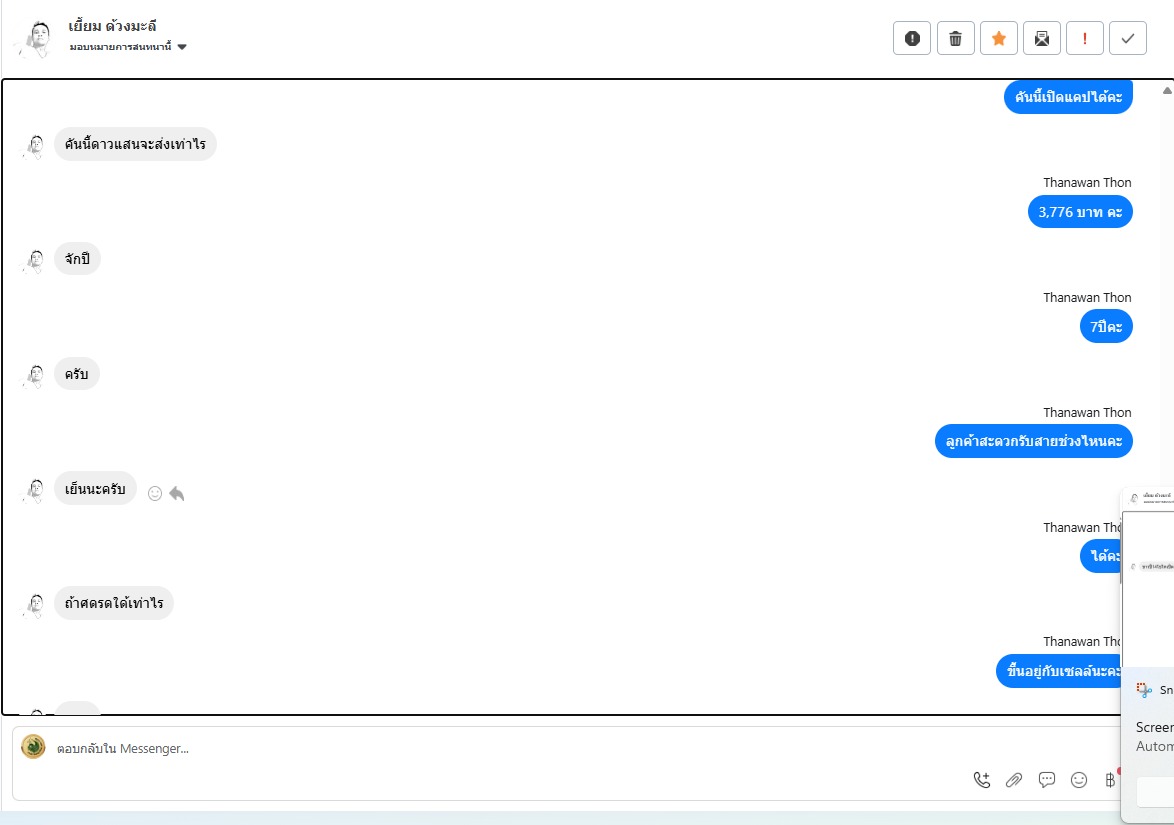Click customer name เยี้ยม ด้วงมะลี
The height and width of the screenshot is (825, 1174).
[x=113, y=26]
